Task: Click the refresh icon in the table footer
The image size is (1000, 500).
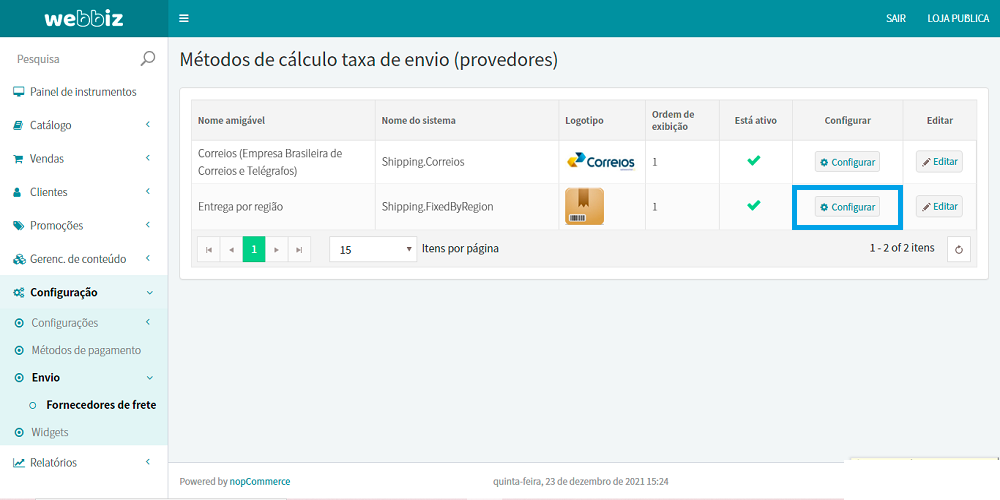Action: 958,250
